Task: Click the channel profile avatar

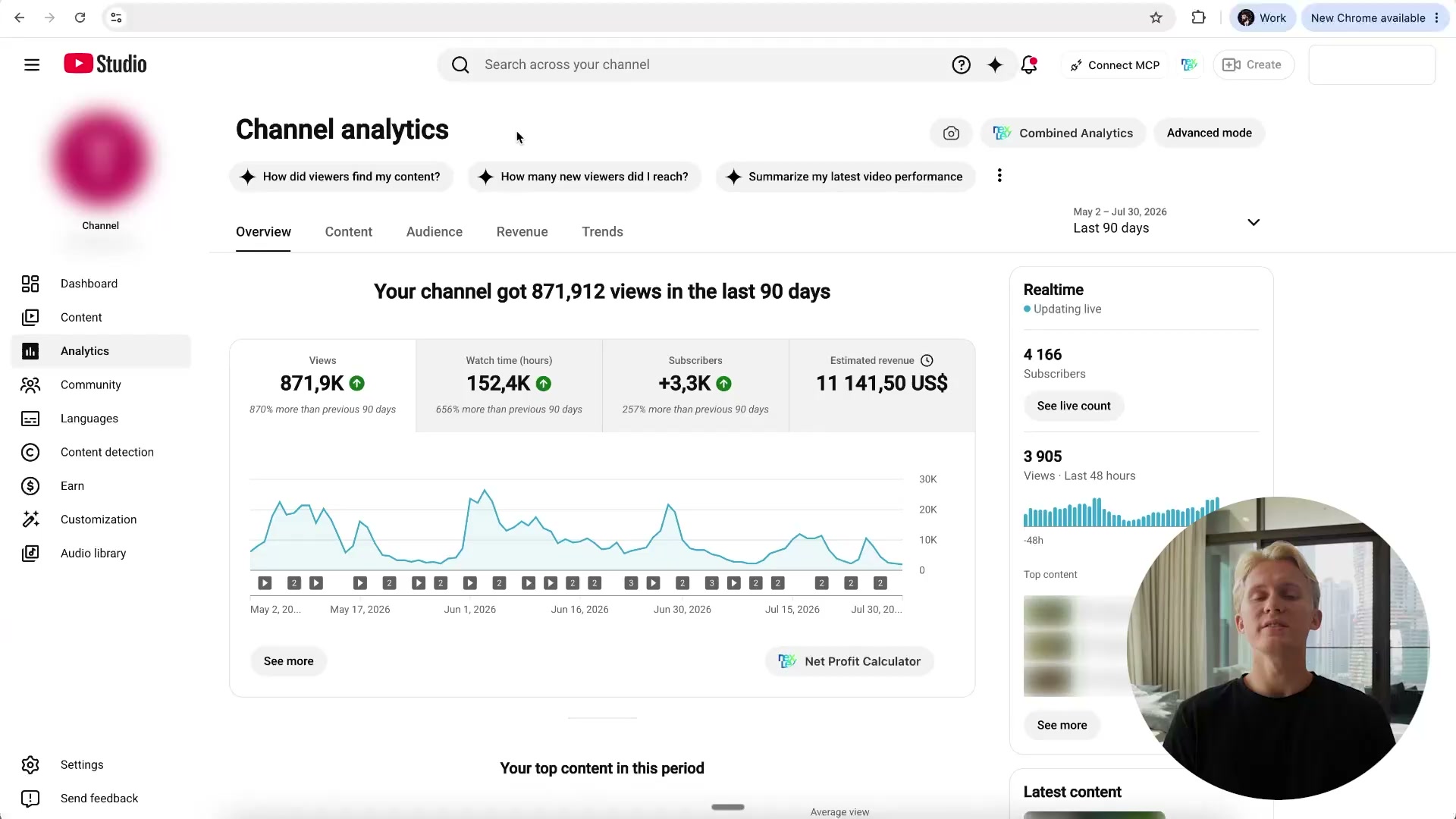Action: click(101, 160)
